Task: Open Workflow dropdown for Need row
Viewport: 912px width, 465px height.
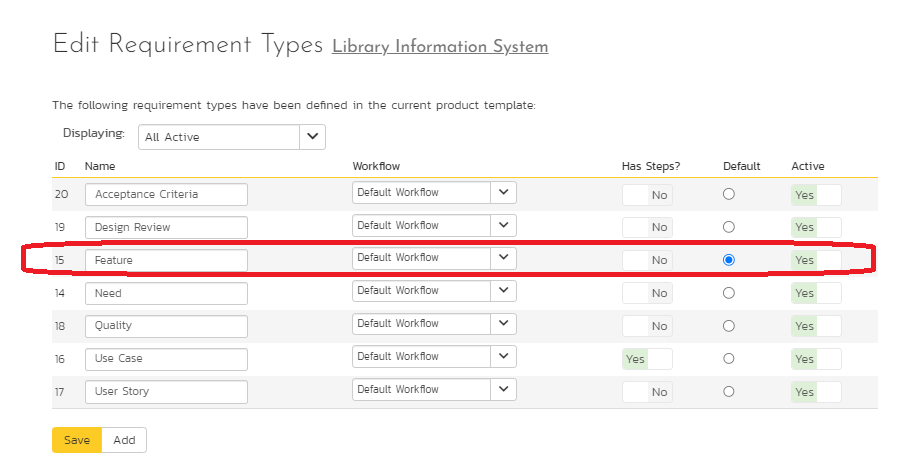Action: [x=434, y=291]
